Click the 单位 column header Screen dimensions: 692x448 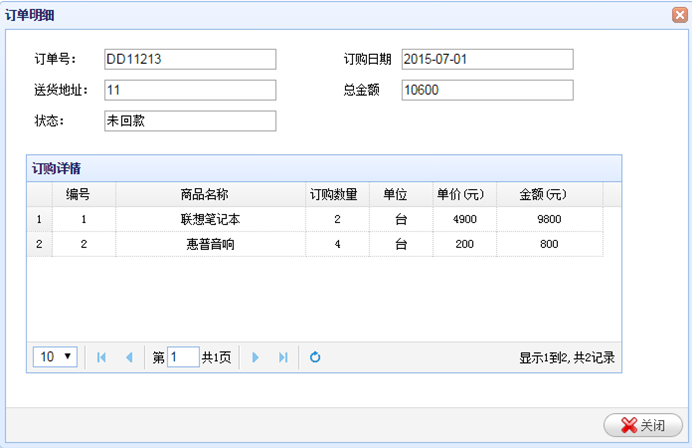tap(401, 194)
